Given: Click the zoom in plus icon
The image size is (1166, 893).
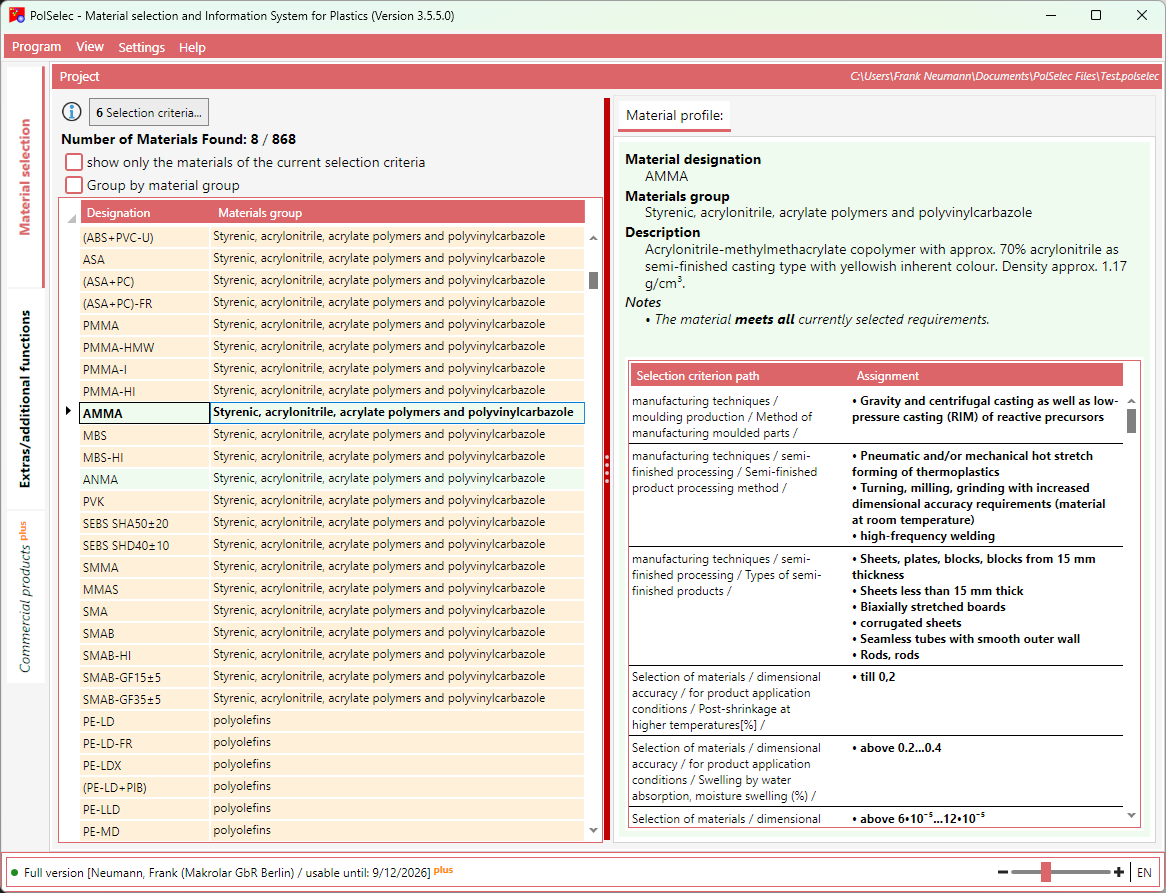Looking at the screenshot, I should coord(1118,872).
